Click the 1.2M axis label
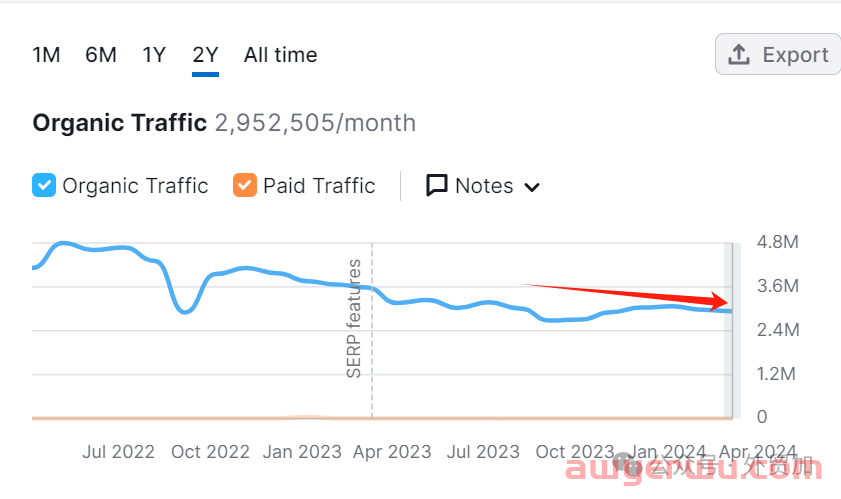The width and height of the screenshot is (841, 499). pos(776,373)
